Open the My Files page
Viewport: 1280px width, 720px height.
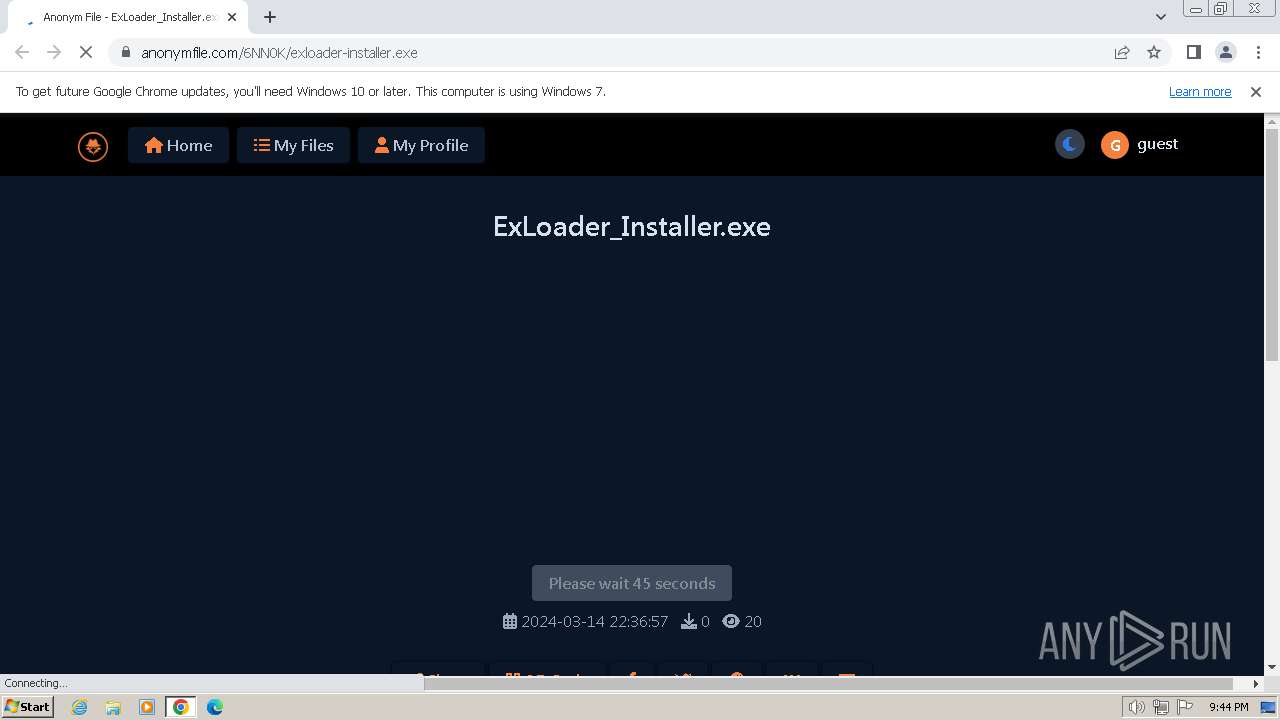(293, 145)
